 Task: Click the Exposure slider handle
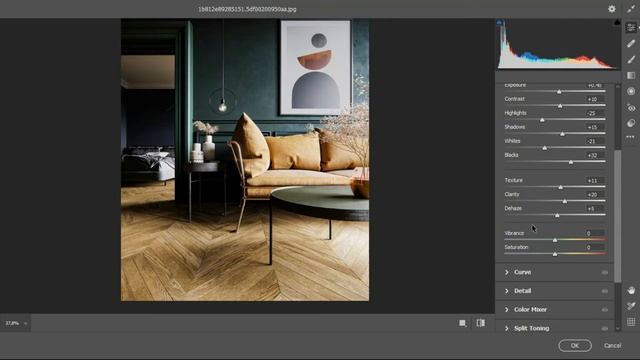click(559, 92)
